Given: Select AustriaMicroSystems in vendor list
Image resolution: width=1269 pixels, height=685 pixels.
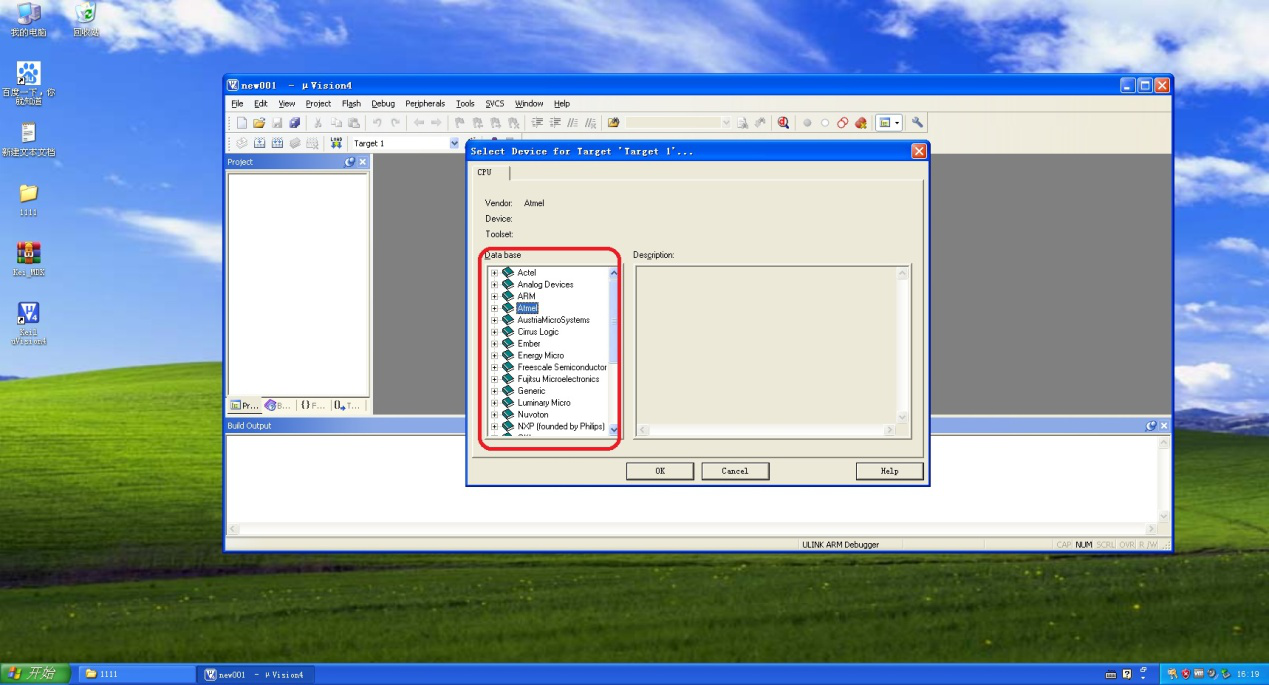Looking at the screenshot, I should pyautogui.click(x=553, y=320).
